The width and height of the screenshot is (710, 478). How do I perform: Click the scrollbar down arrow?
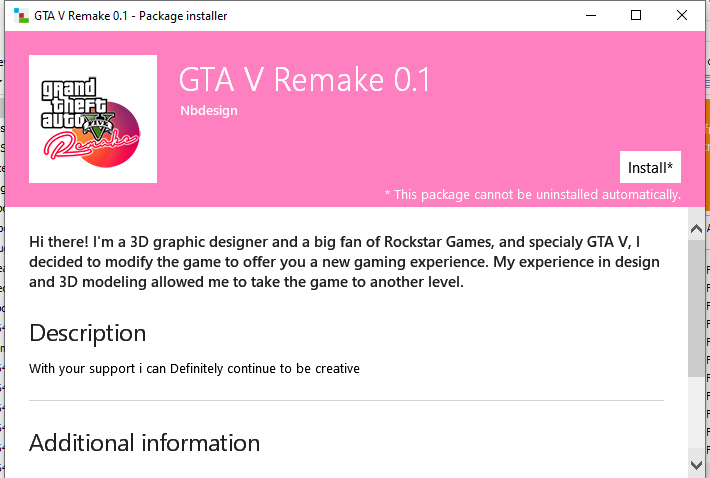(x=696, y=464)
